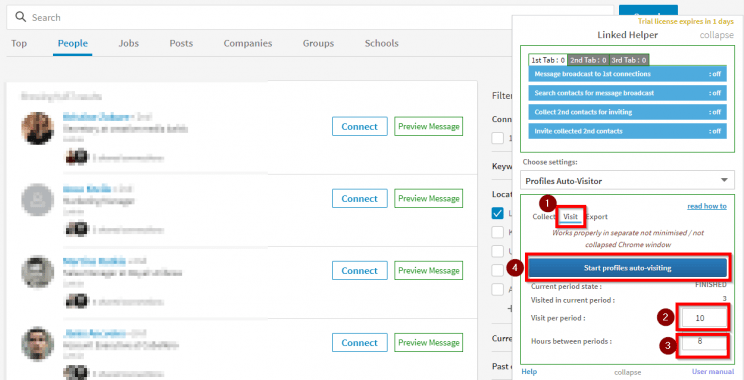Preview Message for the first search result
Image resolution: width=744 pixels, height=380 pixels.
click(x=428, y=127)
